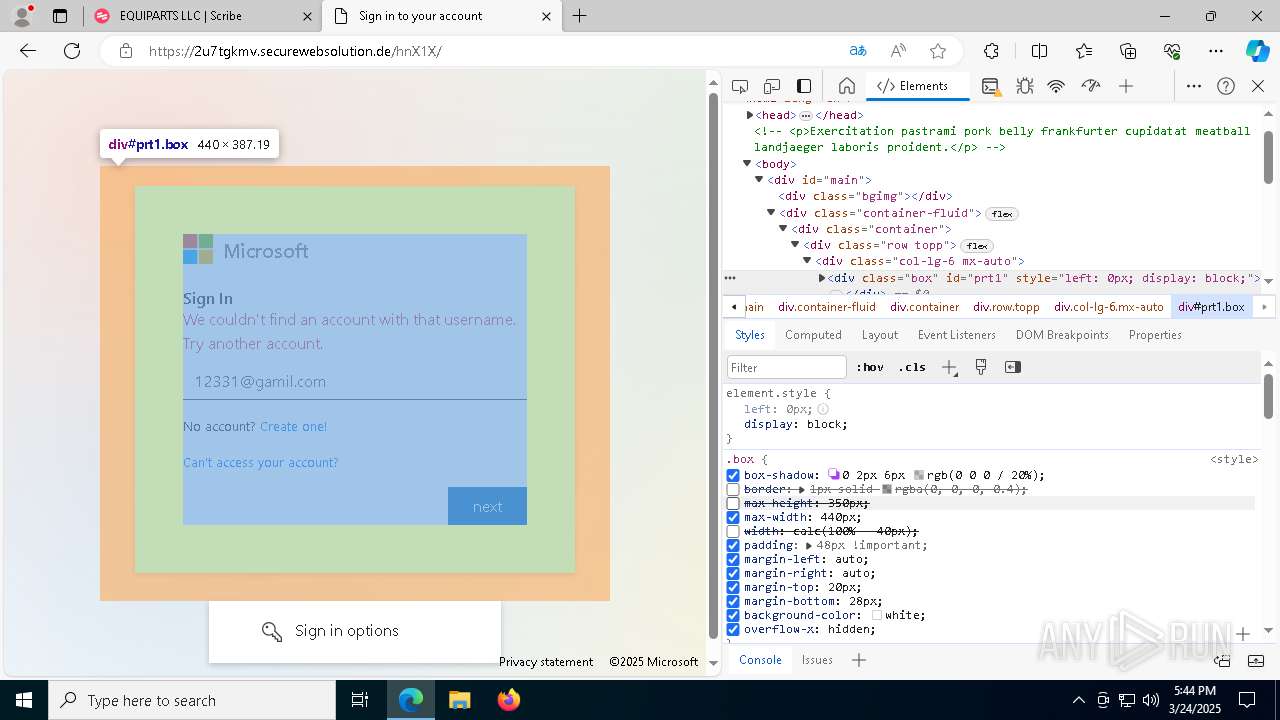Open the Event Listeners tab
The image size is (1280, 720).
point(956,335)
